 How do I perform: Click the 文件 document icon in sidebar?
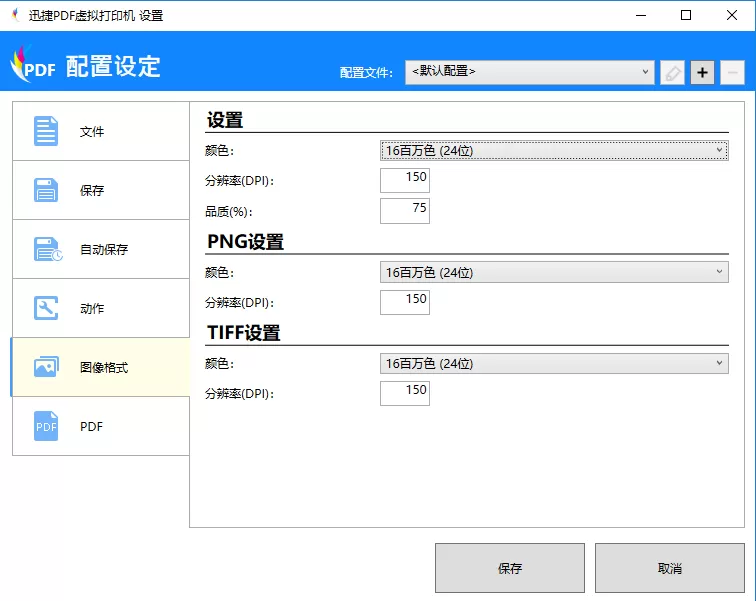point(46,131)
